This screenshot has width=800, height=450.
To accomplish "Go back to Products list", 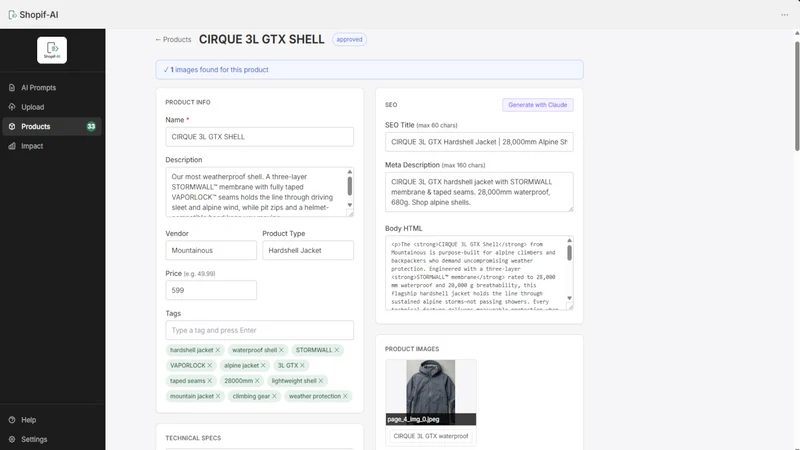I will 173,39.
